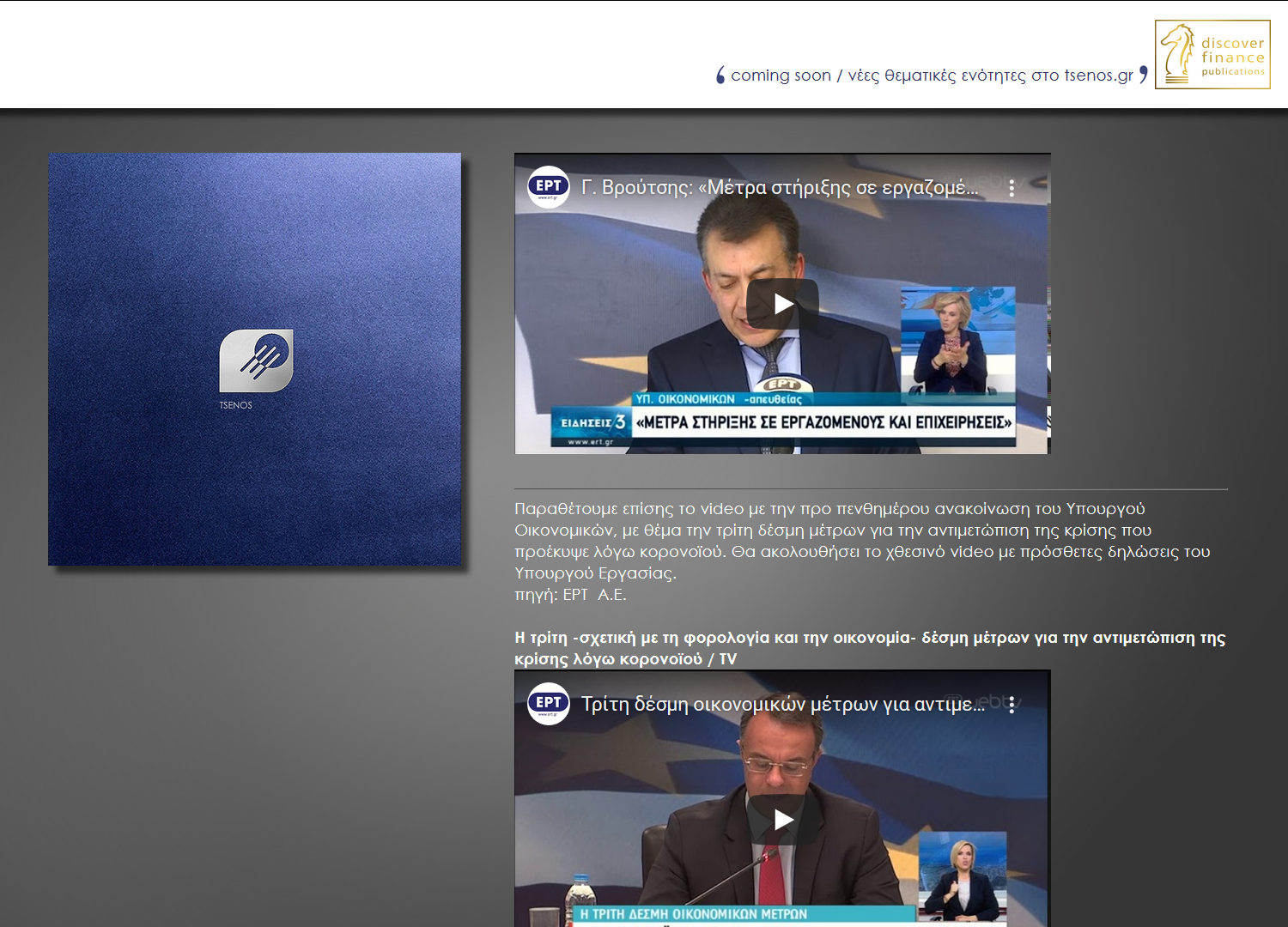This screenshot has height=927, width=1288.
Task: Click the paragraph starting 'Παραθέτουμε επίσης το video'
Action: point(862,541)
